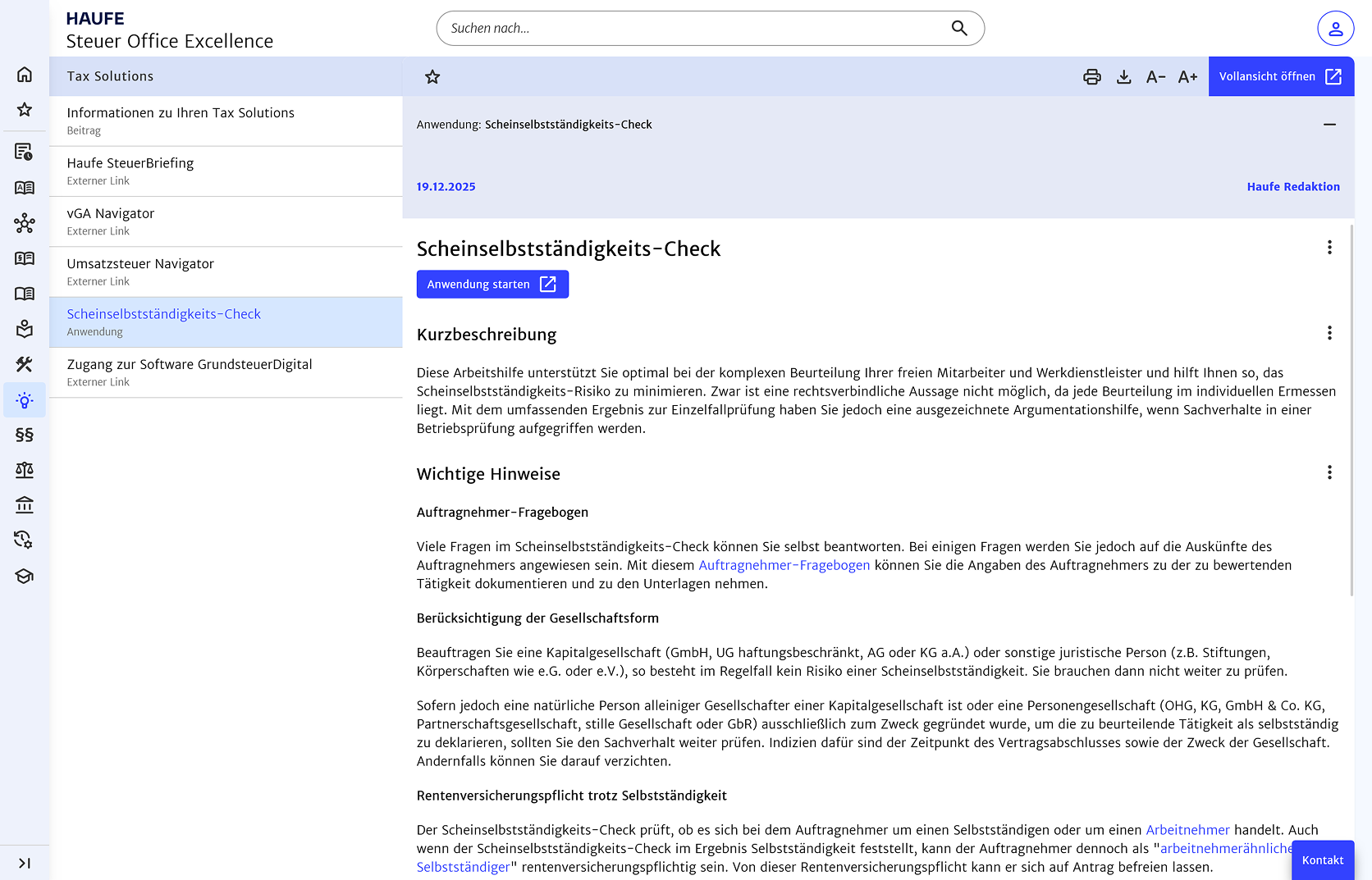Screen dimensions: 1372x880
Task: Click the 'Auftragnehmer-Fragebogen' subheading
Action: [502, 513]
